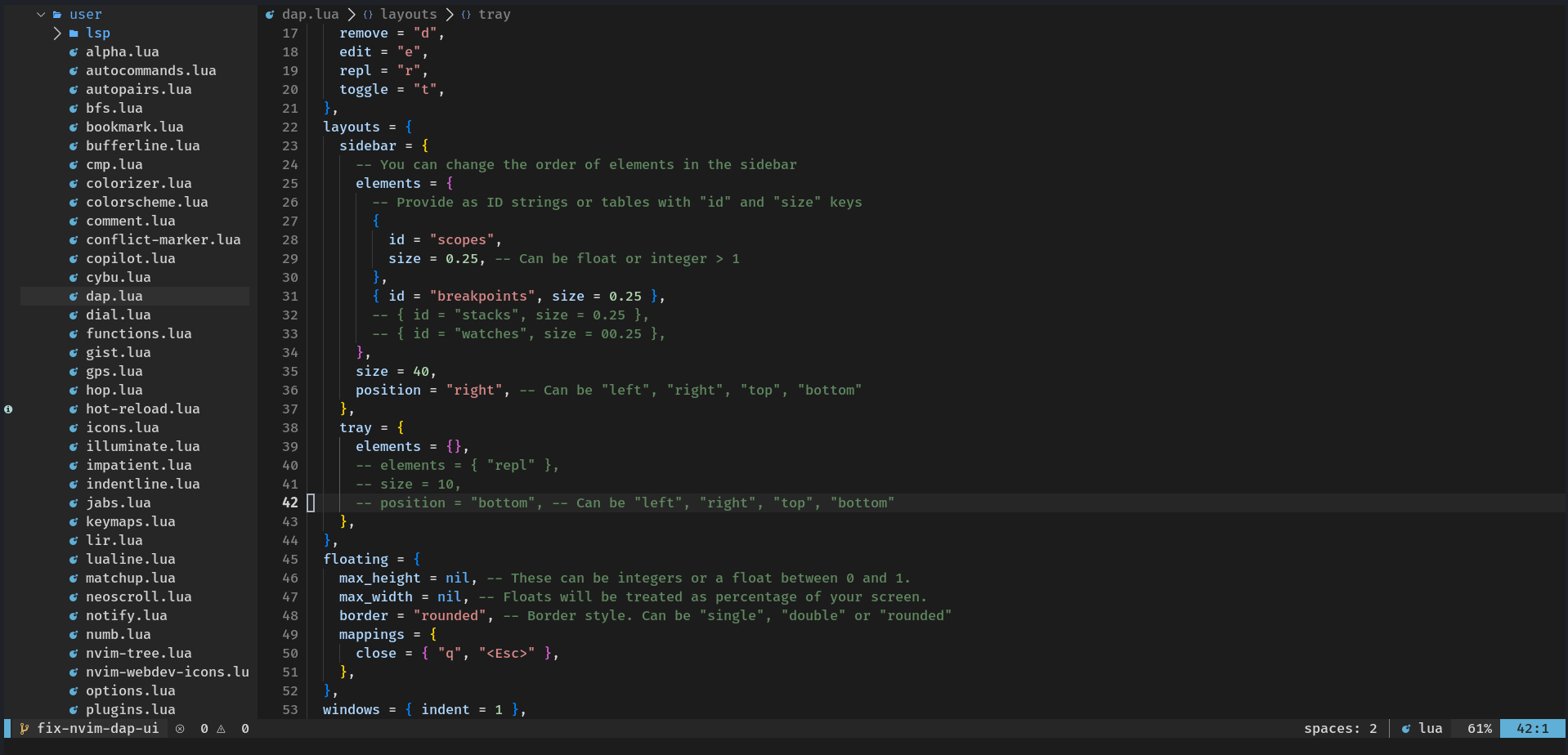The width and height of the screenshot is (1568, 755).
Task: Click the git branch icon in statusline
Action: pyautogui.click(x=25, y=729)
